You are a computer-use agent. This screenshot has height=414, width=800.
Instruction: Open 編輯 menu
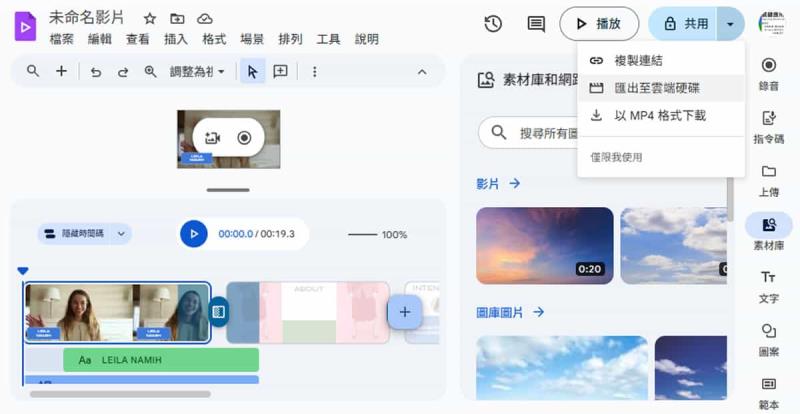(x=99, y=39)
